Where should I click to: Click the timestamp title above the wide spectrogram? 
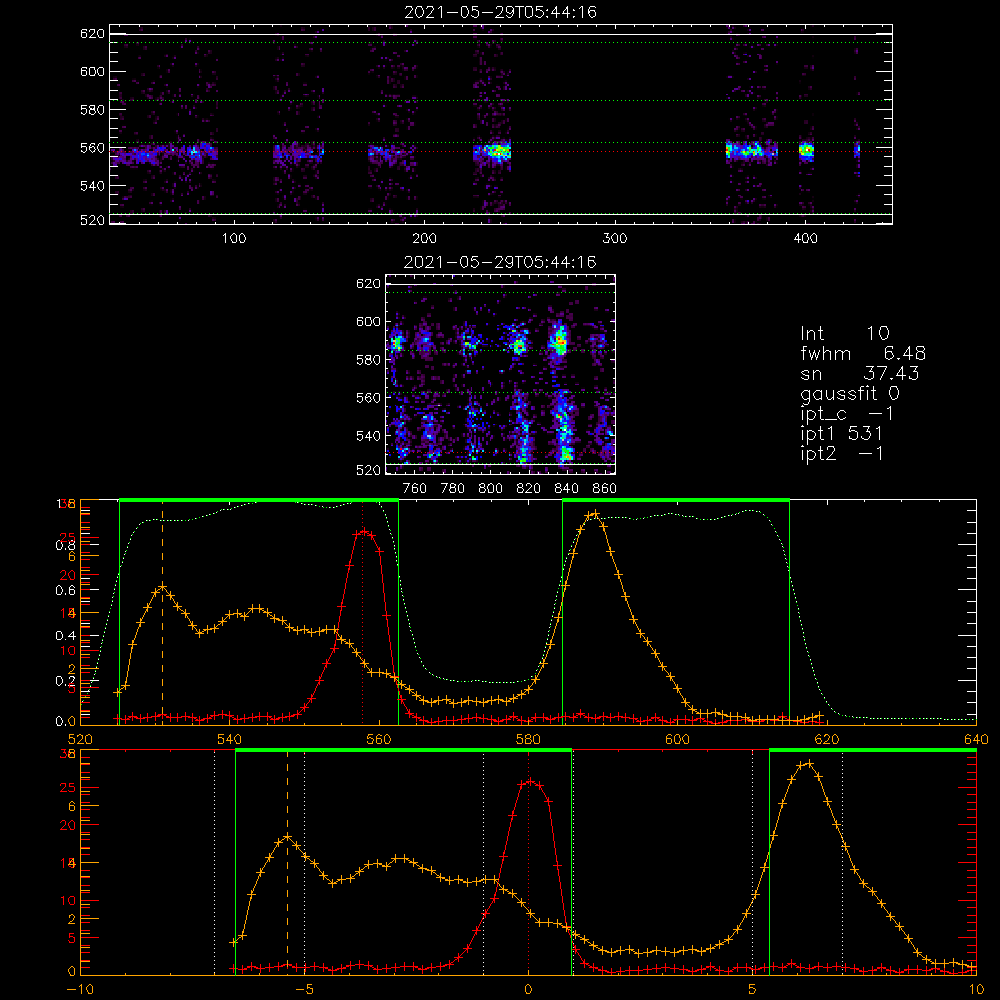click(501, 12)
